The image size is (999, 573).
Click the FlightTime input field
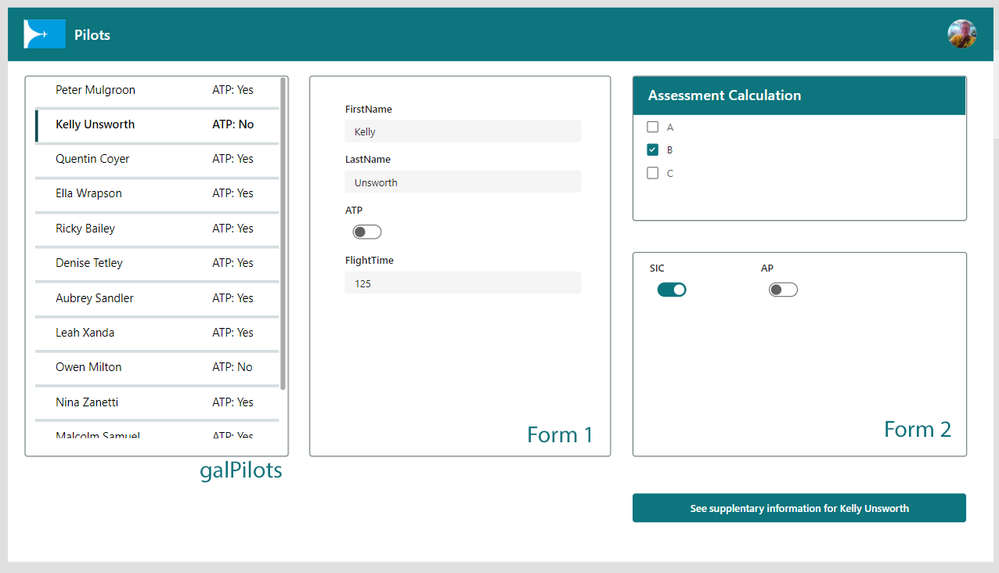pos(463,283)
